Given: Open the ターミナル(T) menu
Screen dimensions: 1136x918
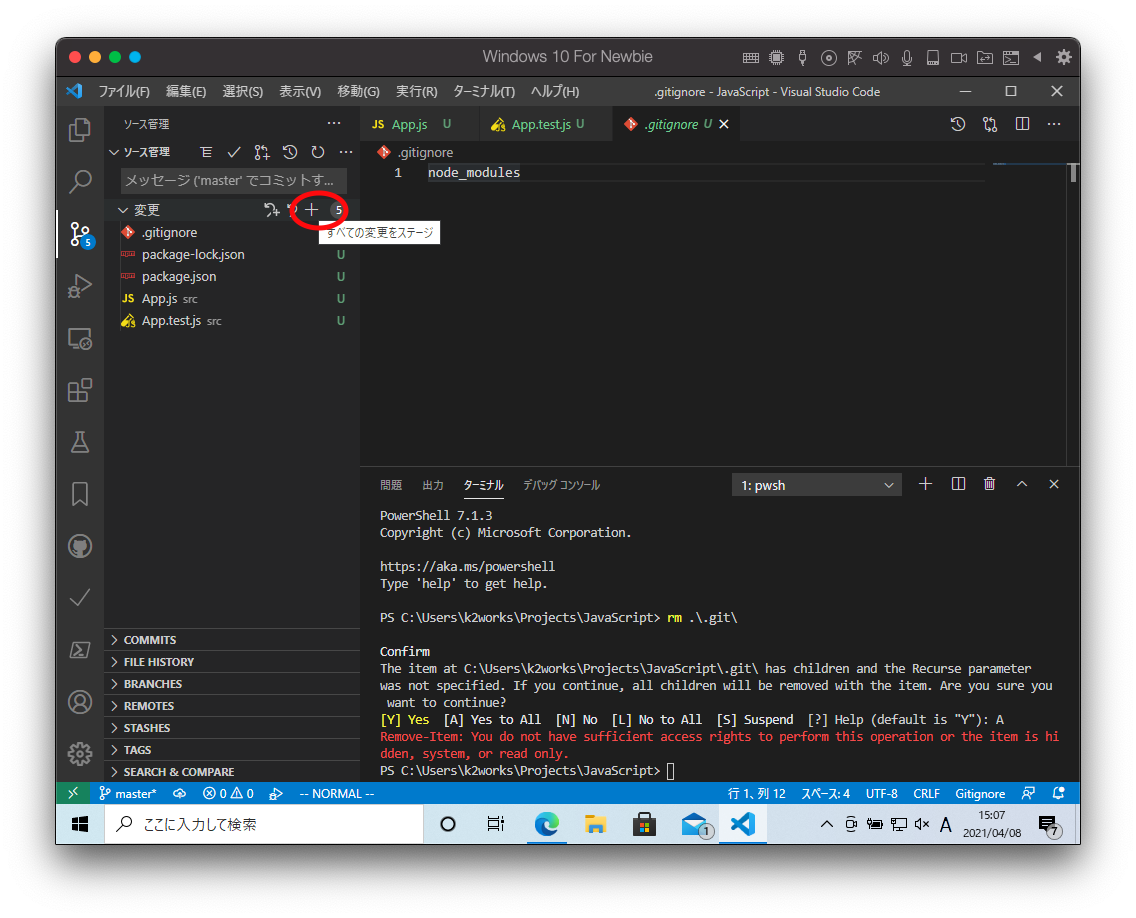Looking at the screenshot, I should 484,91.
